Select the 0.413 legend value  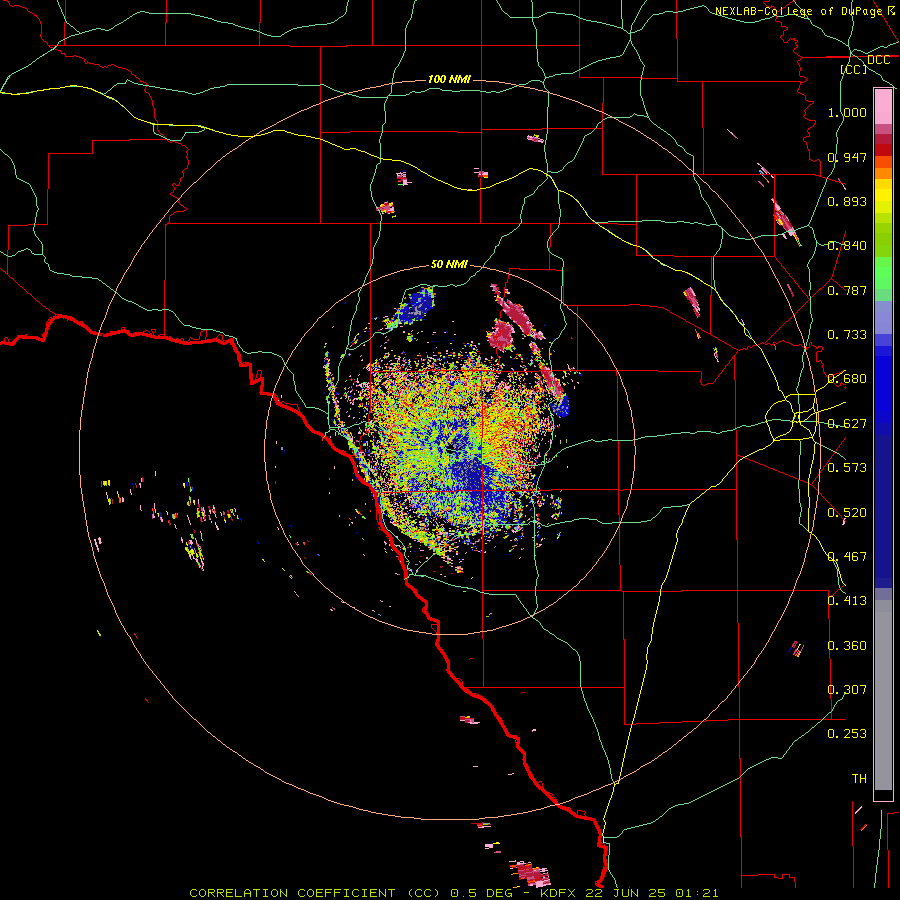(847, 600)
